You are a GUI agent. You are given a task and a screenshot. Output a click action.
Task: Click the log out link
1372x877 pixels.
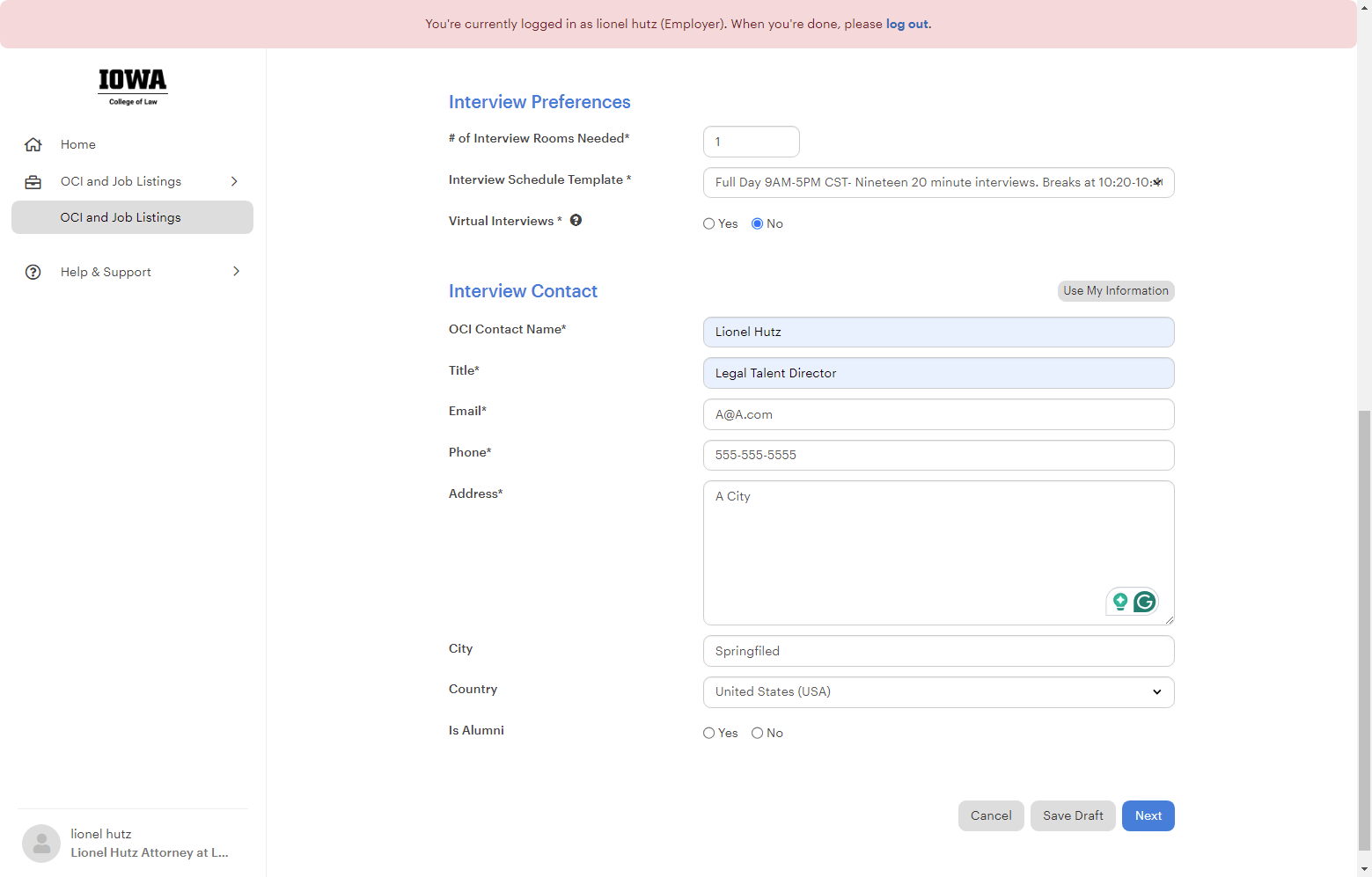tap(906, 24)
